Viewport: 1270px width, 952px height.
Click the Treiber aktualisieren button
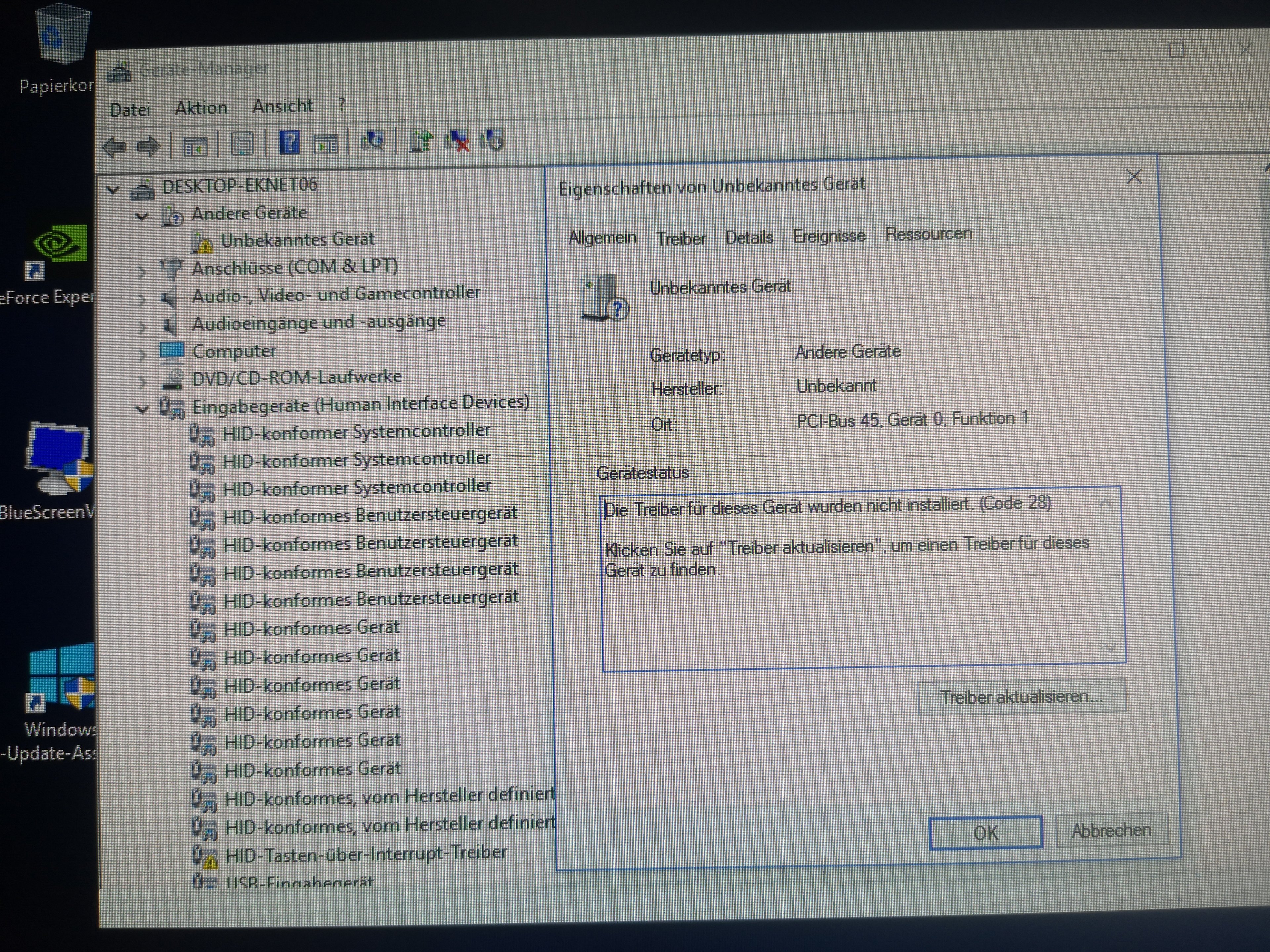tap(1021, 696)
